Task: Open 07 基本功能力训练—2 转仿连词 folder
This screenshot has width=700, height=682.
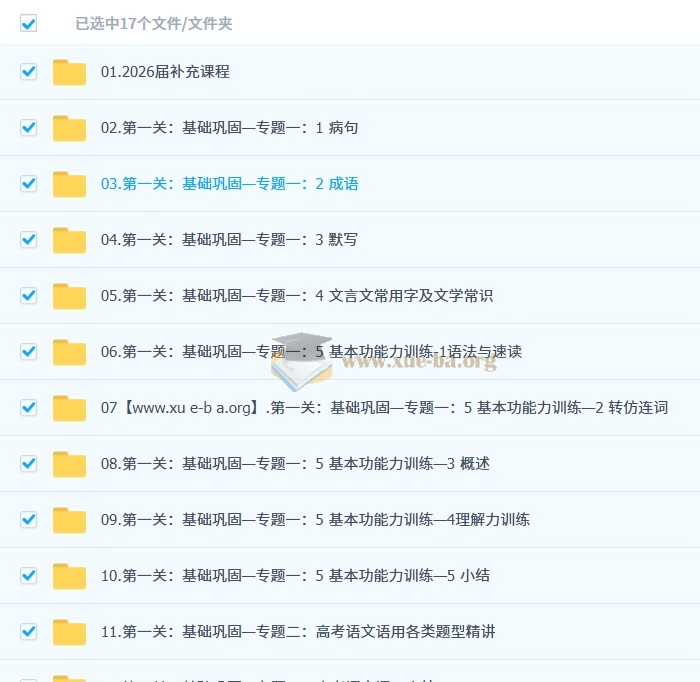Action: click(x=384, y=408)
